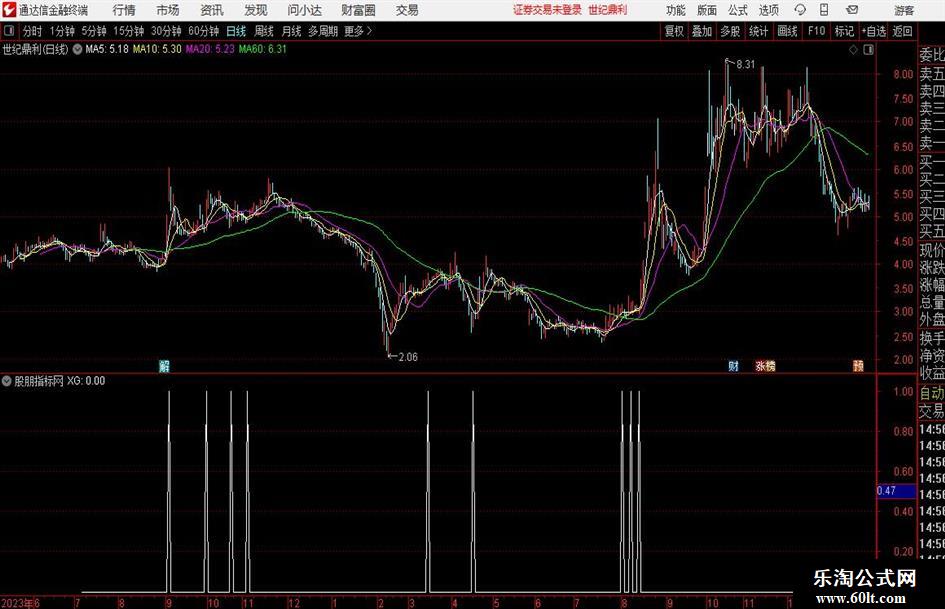This screenshot has height=609, width=945.
Task: Click the MA10: 5.30 value label
Action: click(157, 49)
